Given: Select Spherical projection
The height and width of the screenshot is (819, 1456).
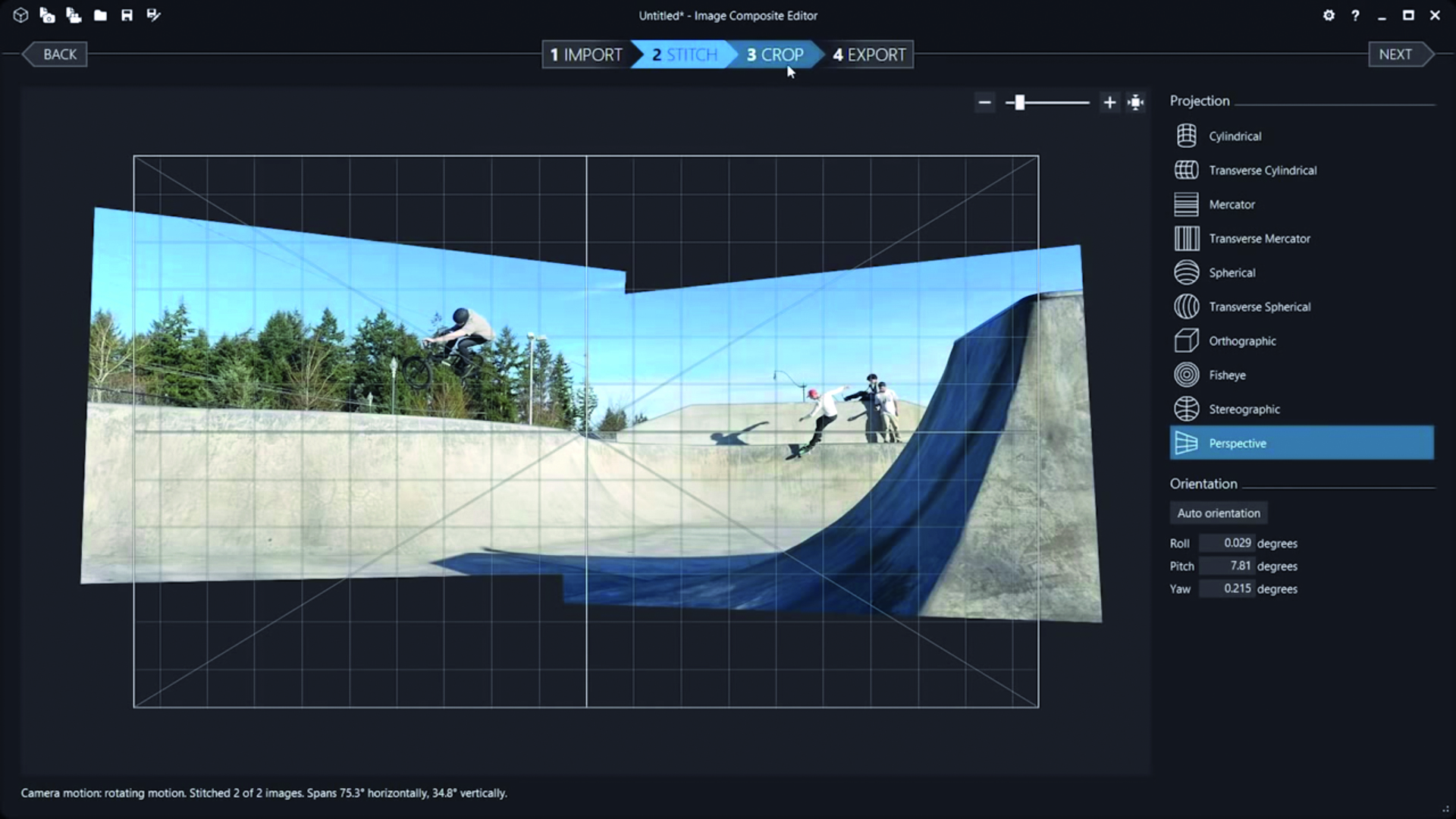Looking at the screenshot, I should [1232, 273].
